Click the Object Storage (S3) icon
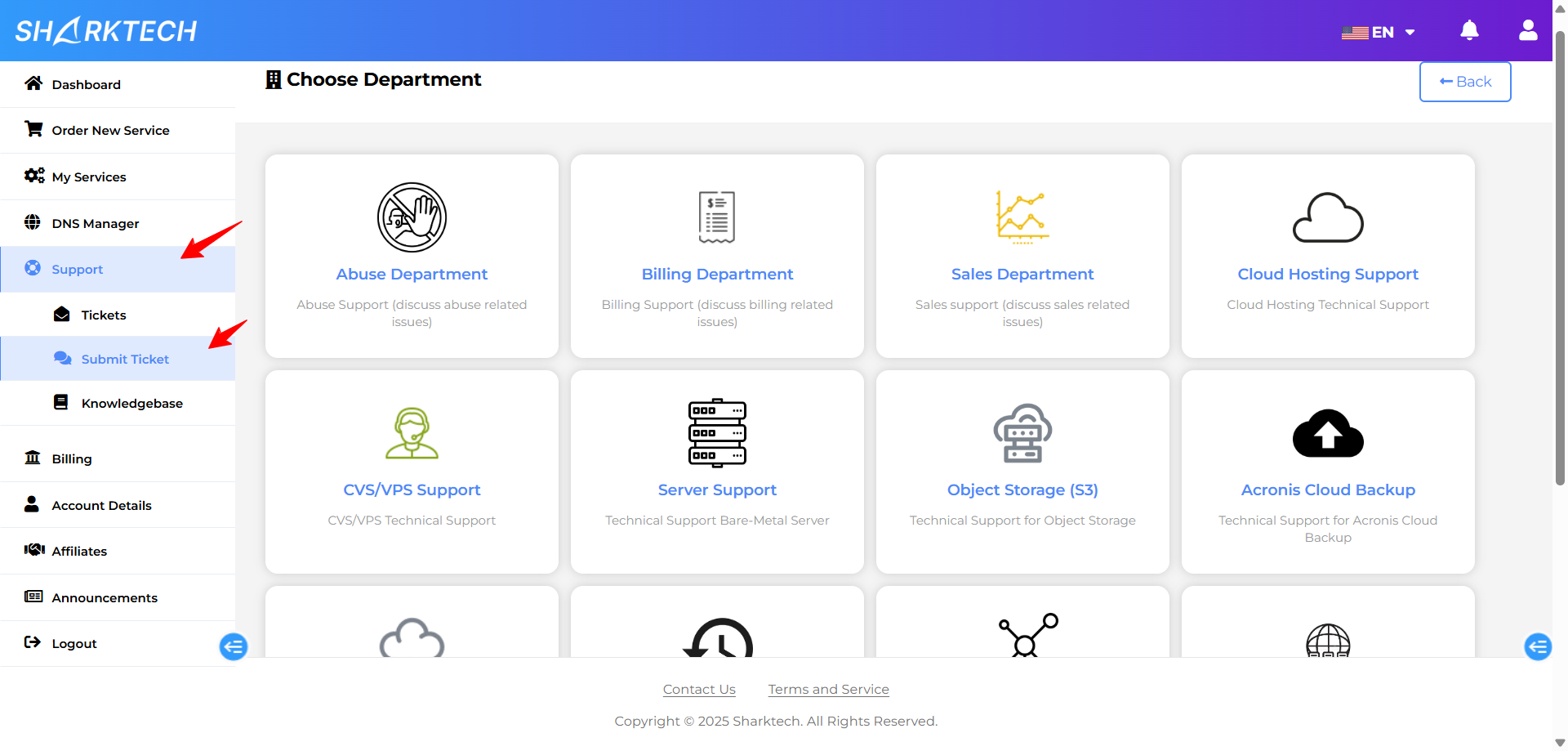Viewport: 1568px width, 751px height. tap(1022, 433)
